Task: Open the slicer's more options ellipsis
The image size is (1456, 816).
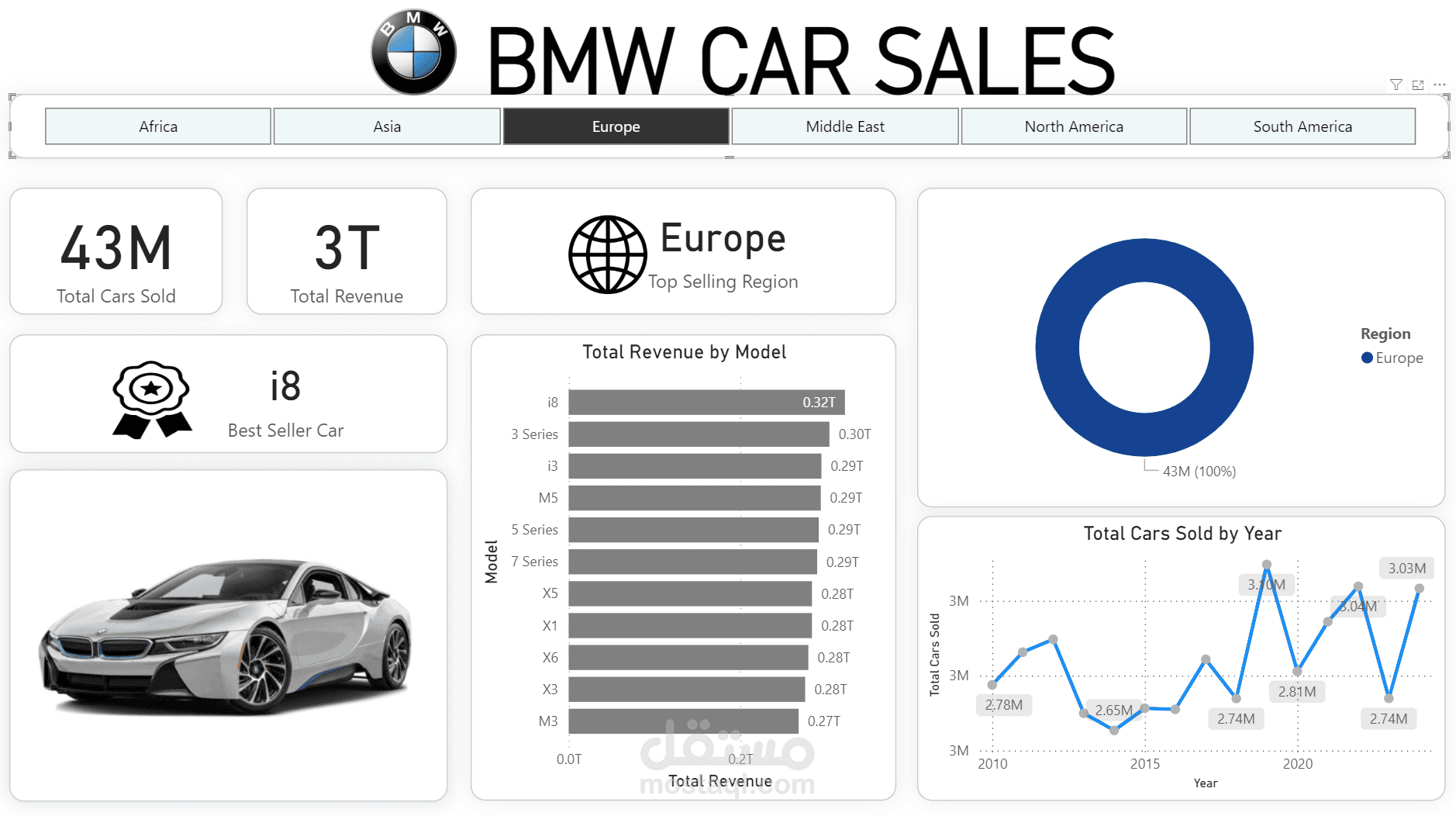Action: [1440, 85]
